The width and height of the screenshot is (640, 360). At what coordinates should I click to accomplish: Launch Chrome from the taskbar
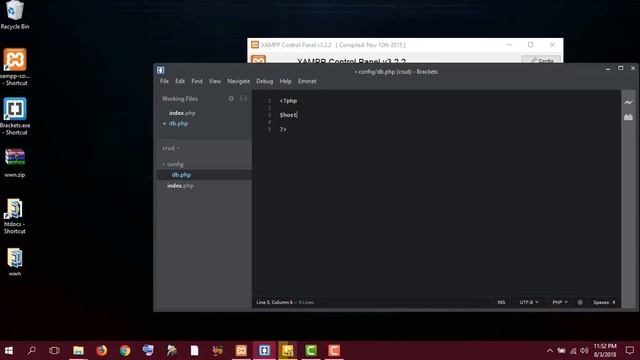125,351
